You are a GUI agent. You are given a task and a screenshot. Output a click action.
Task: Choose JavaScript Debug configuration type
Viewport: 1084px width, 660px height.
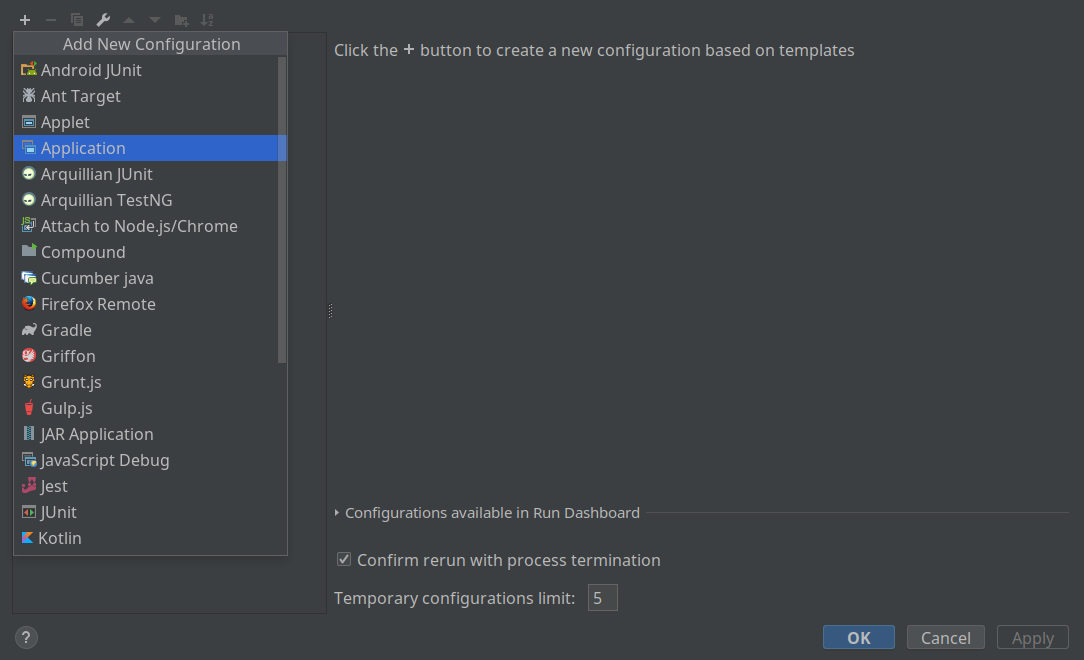[146, 460]
